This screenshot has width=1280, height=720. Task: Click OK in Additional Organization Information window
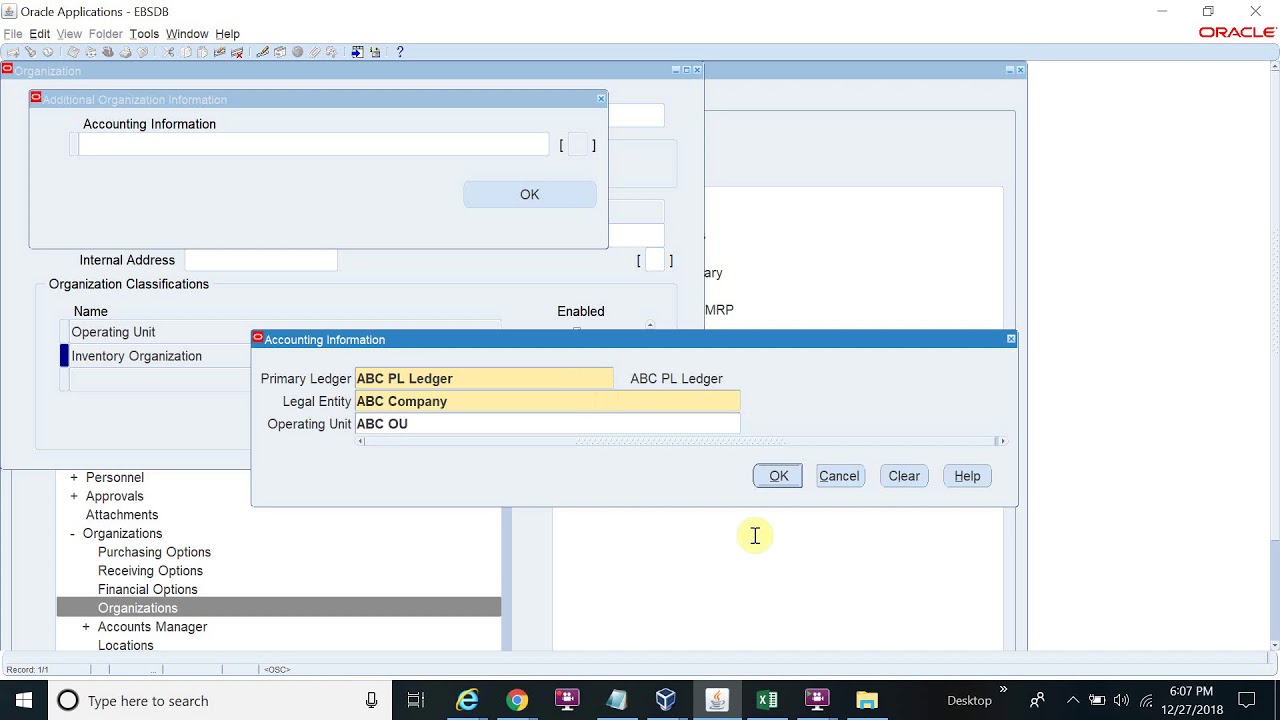pos(530,195)
